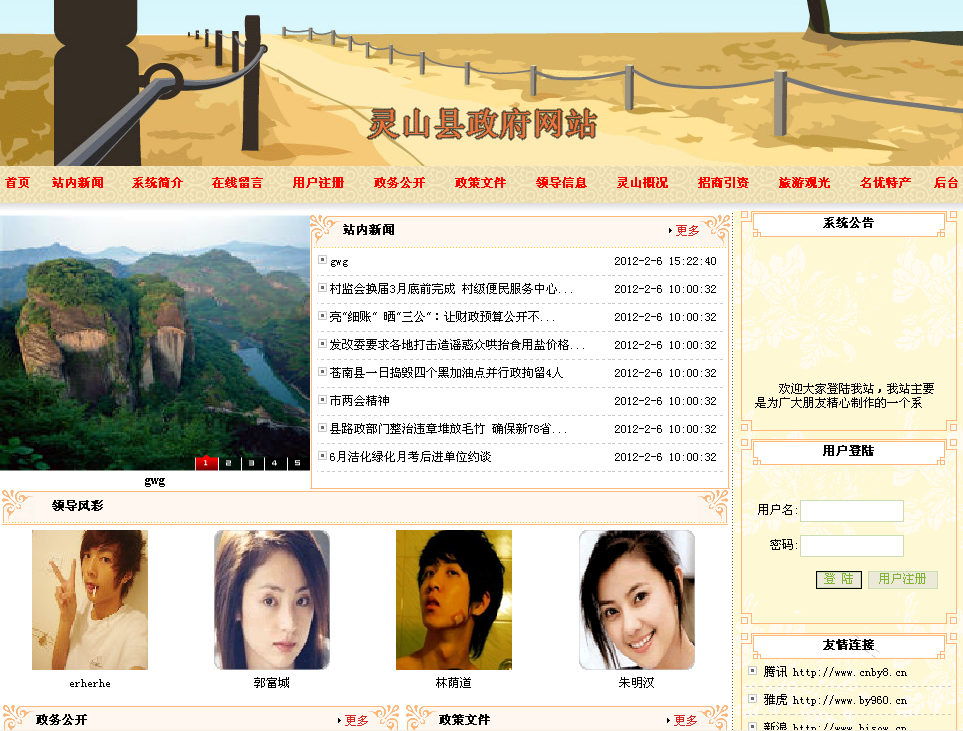Open 旅游观光 navigation item
The width and height of the screenshot is (963, 731).
(x=805, y=182)
